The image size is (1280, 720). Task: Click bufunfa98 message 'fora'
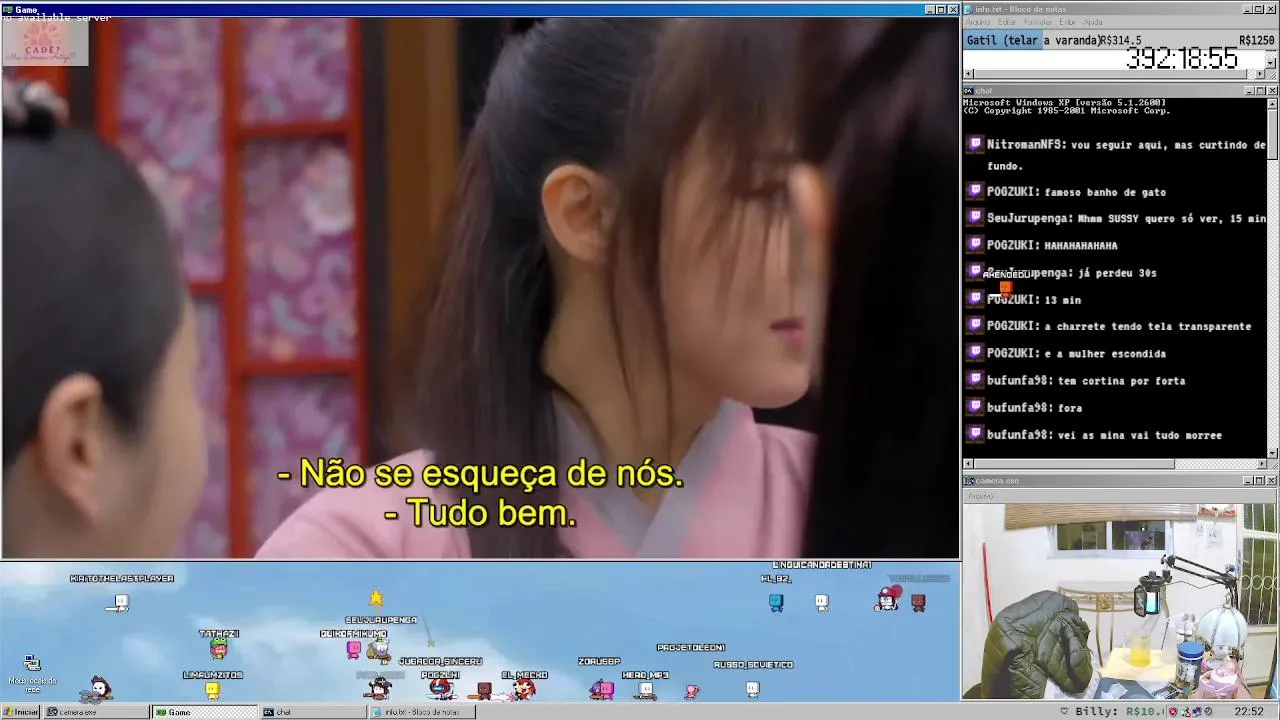(1070, 408)
